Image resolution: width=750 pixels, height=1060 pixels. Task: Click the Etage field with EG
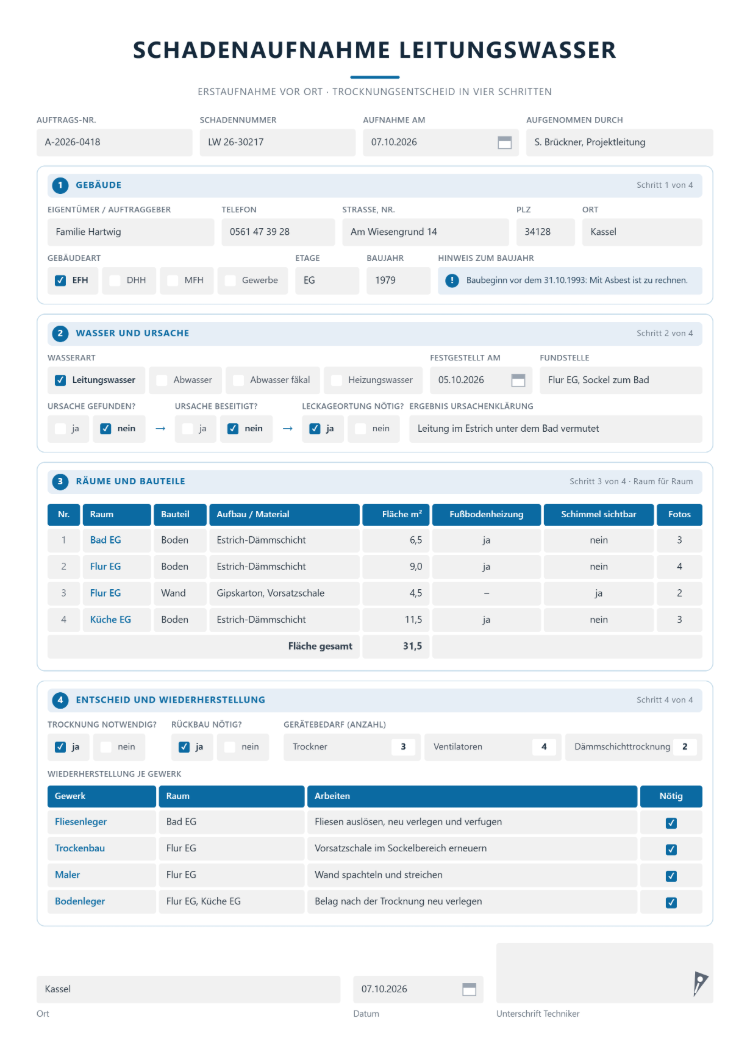pyautogui.click(x=327, y=281)
